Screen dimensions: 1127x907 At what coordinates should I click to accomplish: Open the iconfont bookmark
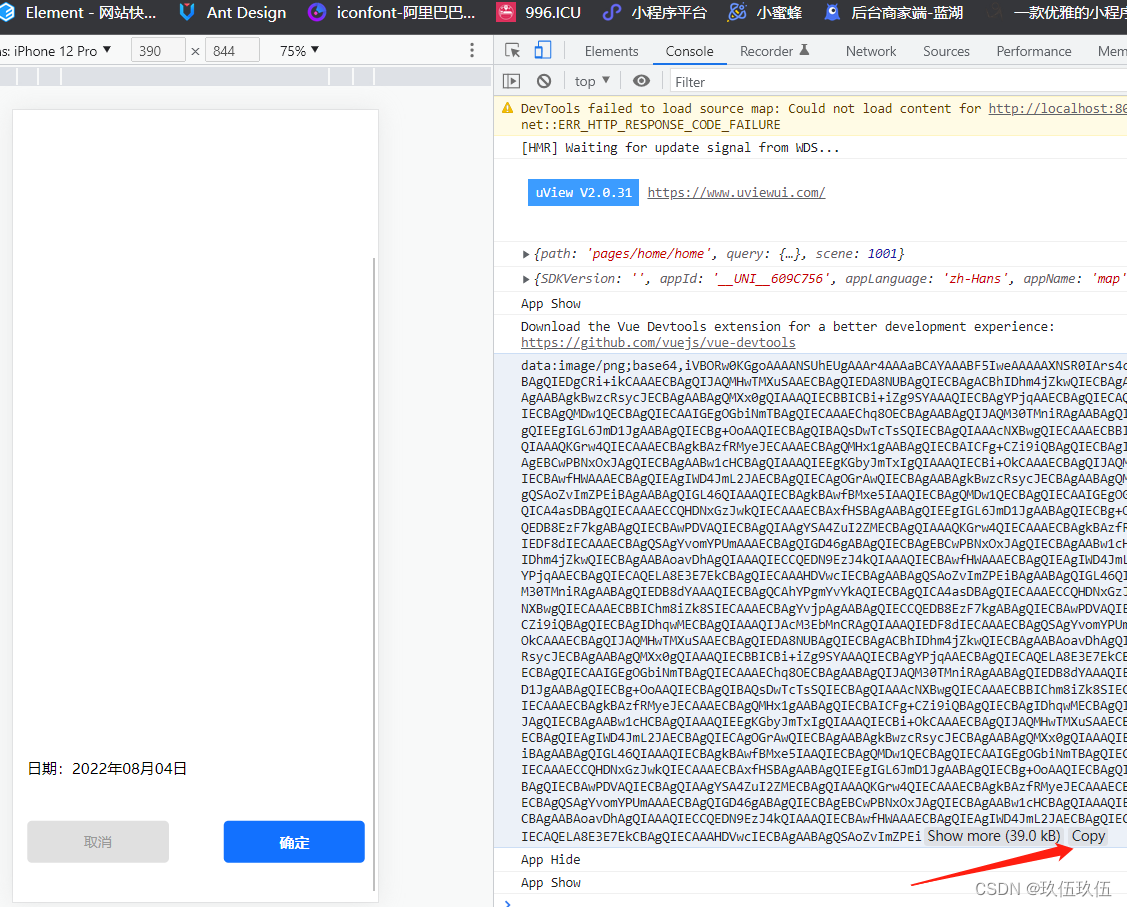[392, 13]
